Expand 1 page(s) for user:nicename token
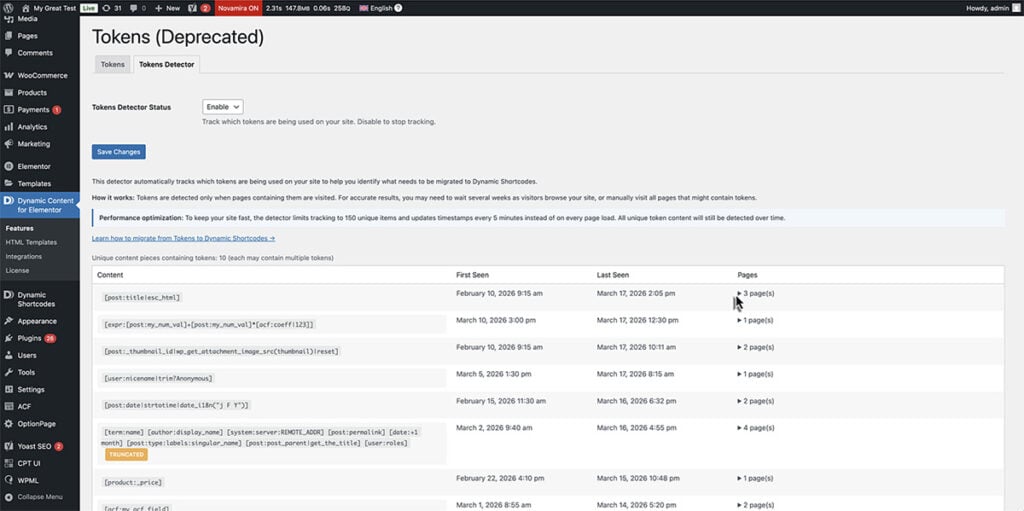 coord(740,374)
